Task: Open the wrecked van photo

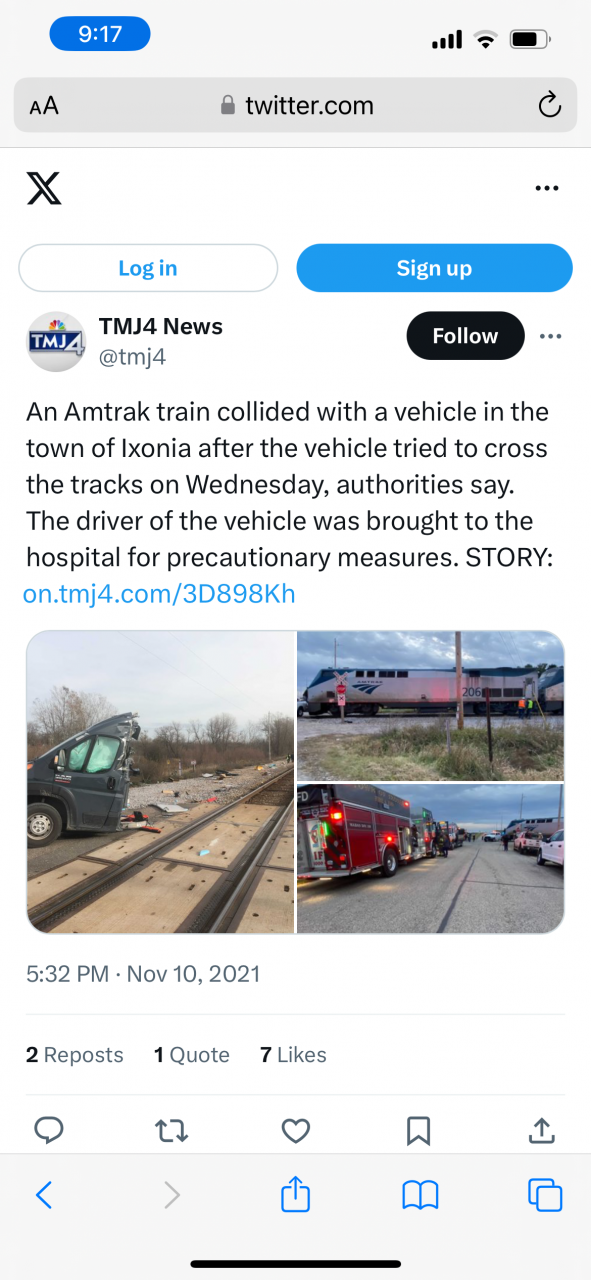Action: pos(160,782)
